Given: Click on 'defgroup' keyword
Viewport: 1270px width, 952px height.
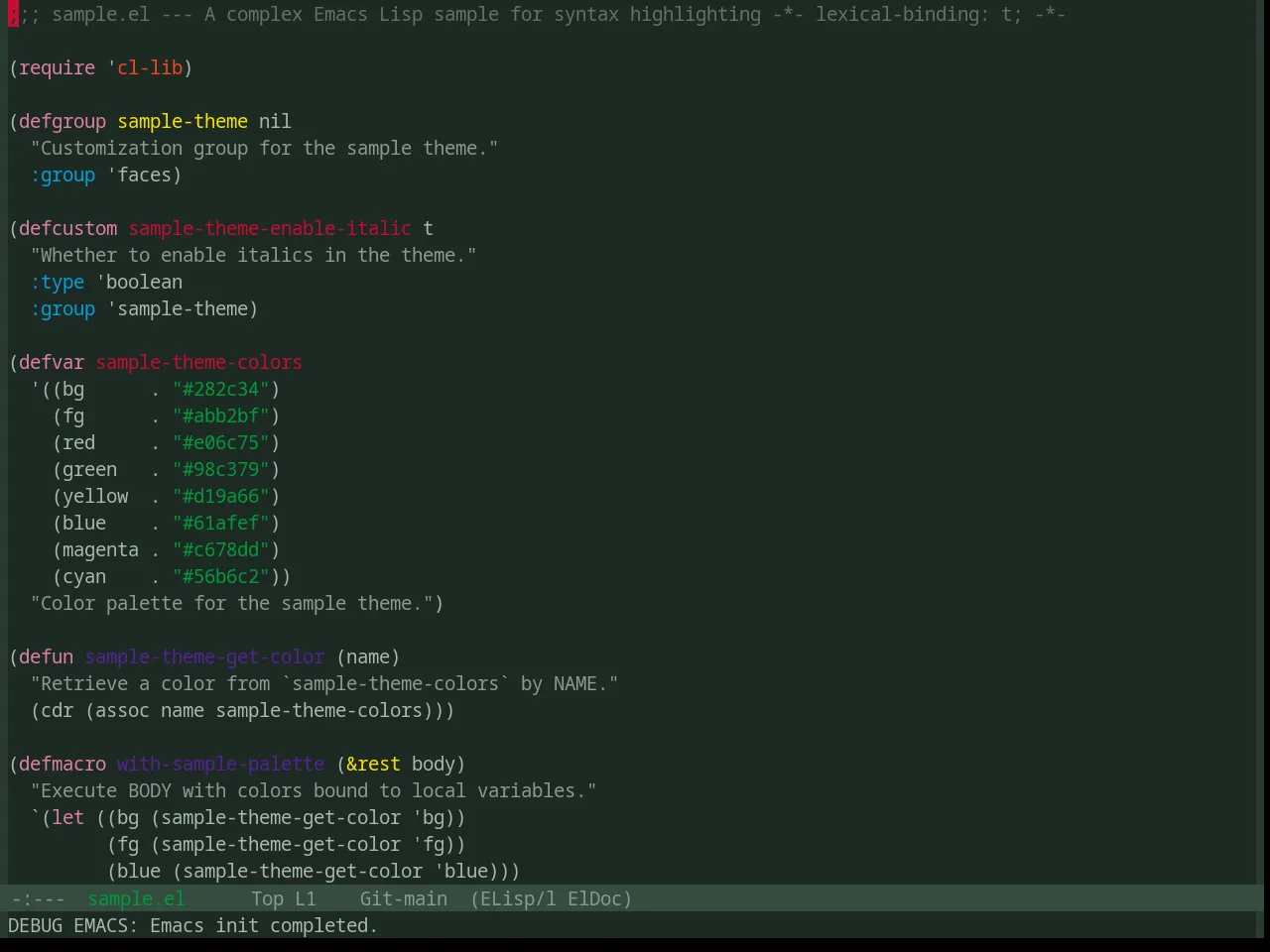Looking at the screenshot, I should (x=63, y=121).
